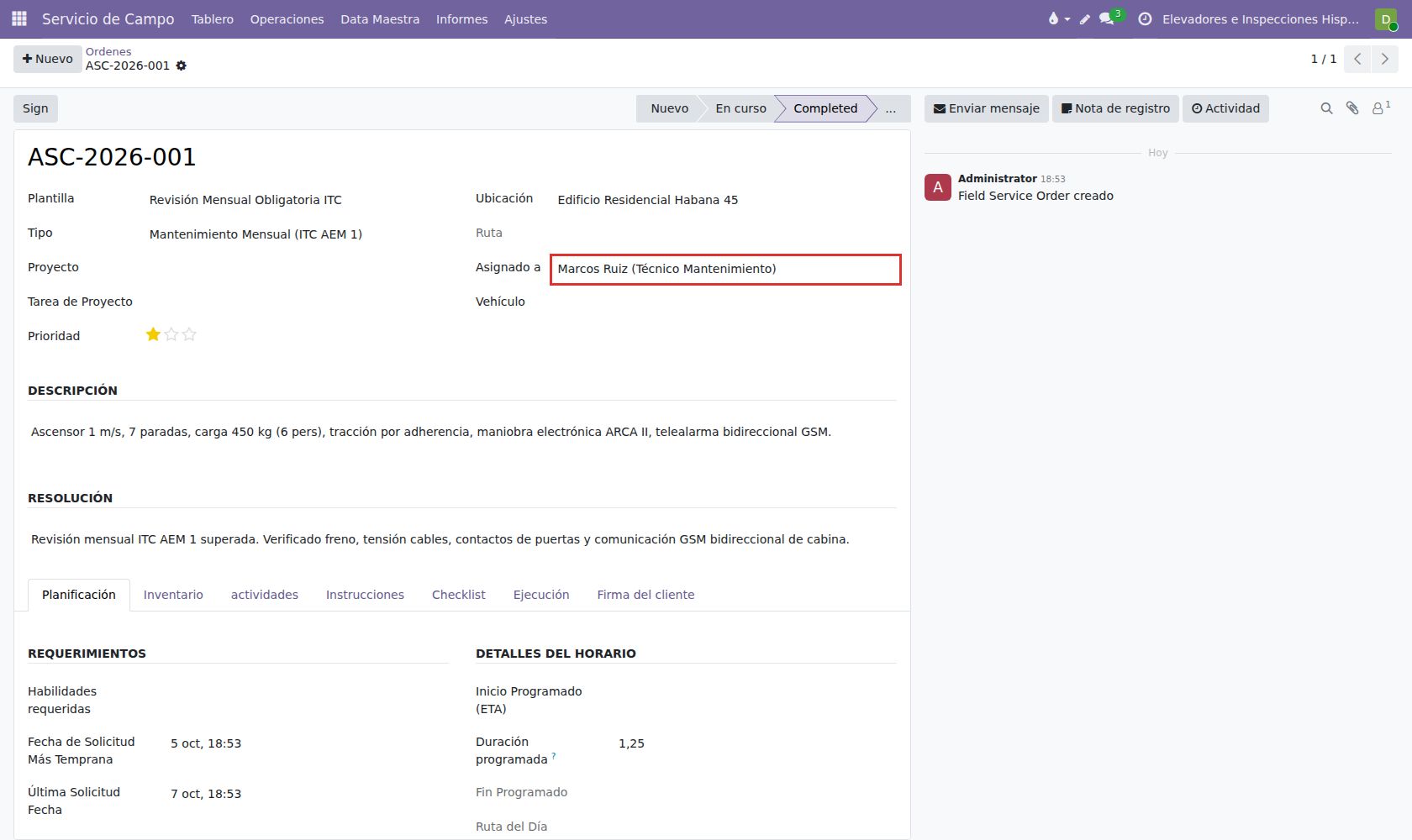Go to next record arrow
This screenshot has width=1412, height=840.
click(x=1385, y=59)
